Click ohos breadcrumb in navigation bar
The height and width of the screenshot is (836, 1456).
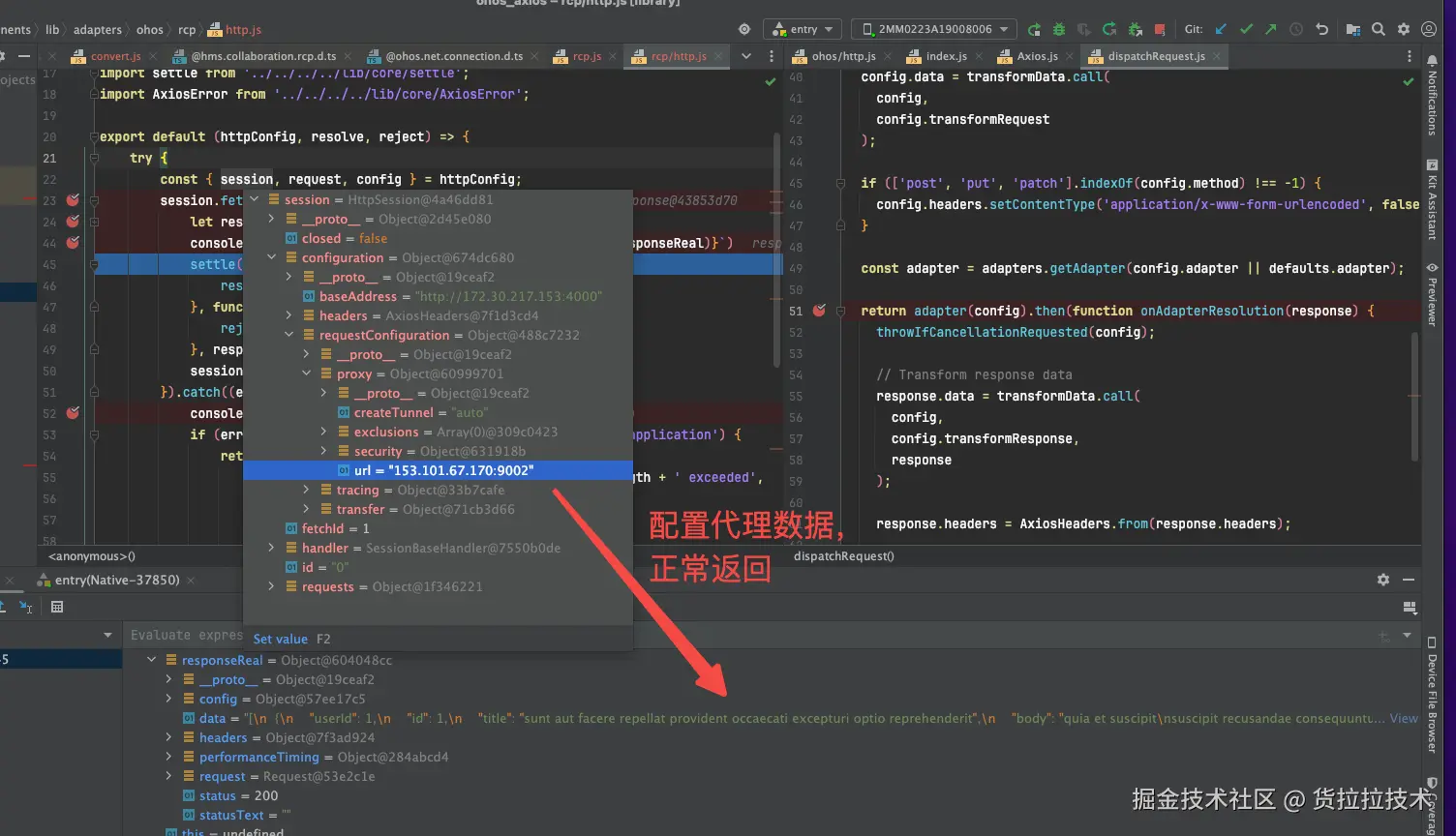pos(150,29)
